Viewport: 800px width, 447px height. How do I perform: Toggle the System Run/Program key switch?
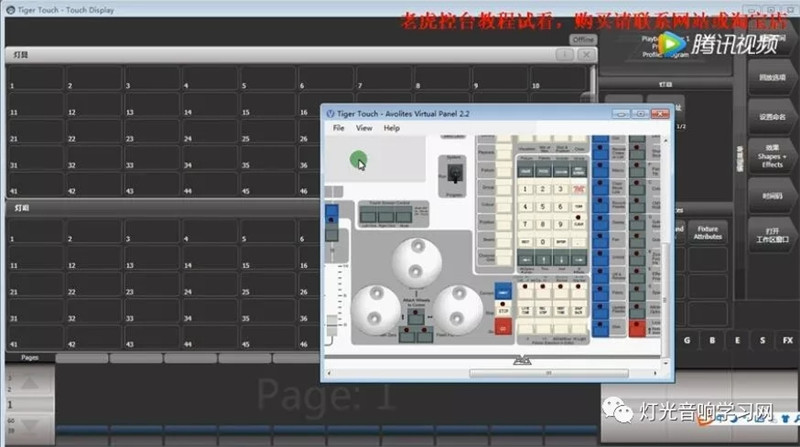(454, 174)
